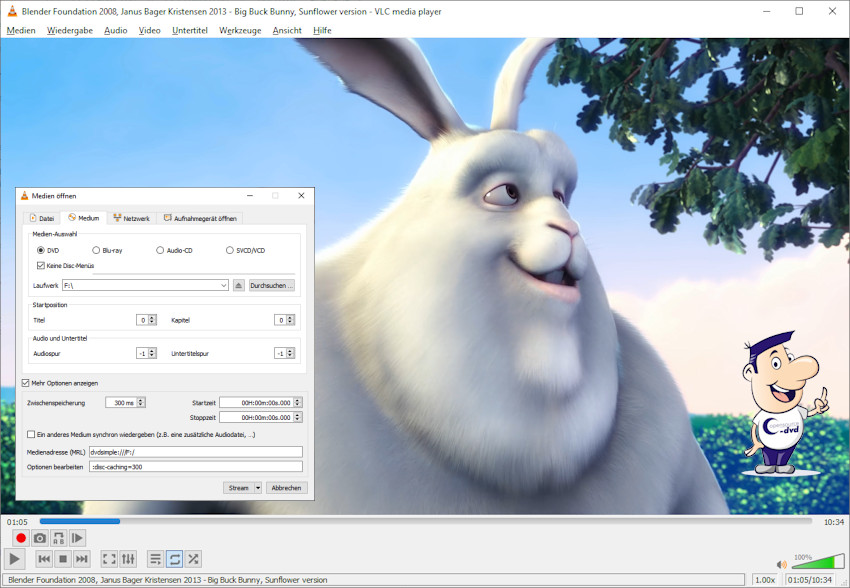Click the A-B loop button
Viewport: 850px width, 588px height.
point(59,538)
